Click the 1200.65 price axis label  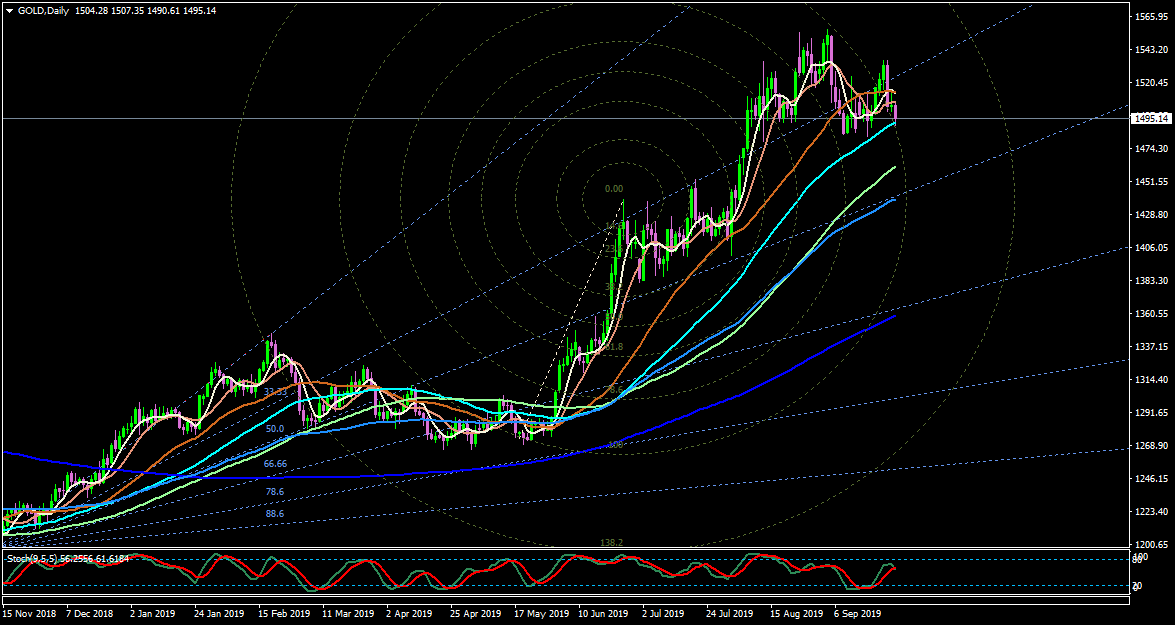1152,545
